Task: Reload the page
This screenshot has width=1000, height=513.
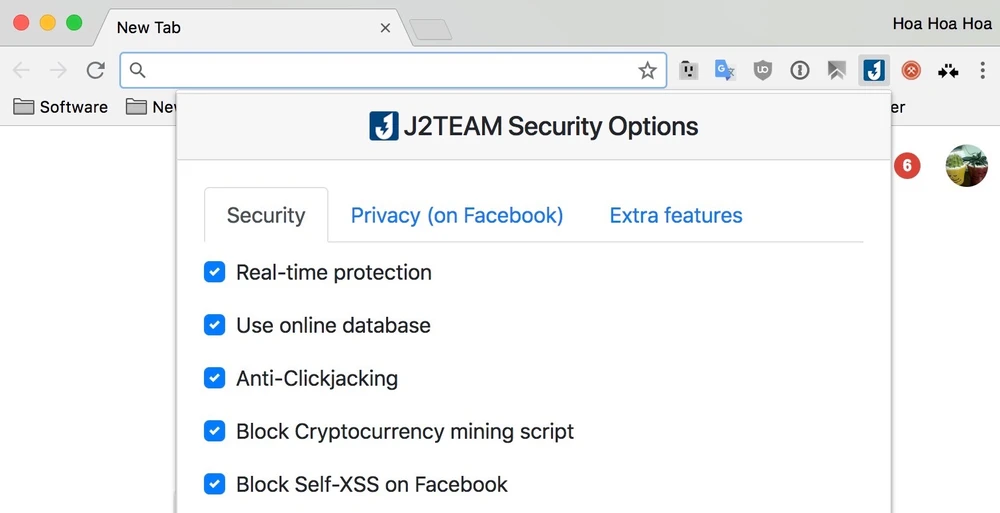Action: [96, 70]
